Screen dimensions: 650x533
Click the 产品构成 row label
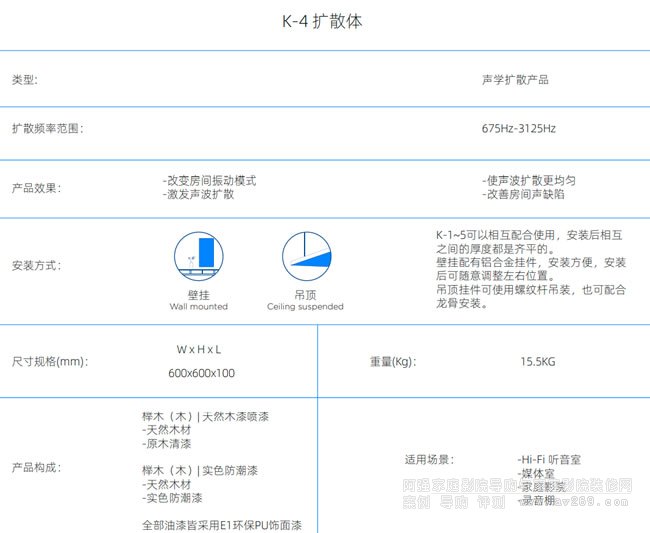[x=36, y=467]
